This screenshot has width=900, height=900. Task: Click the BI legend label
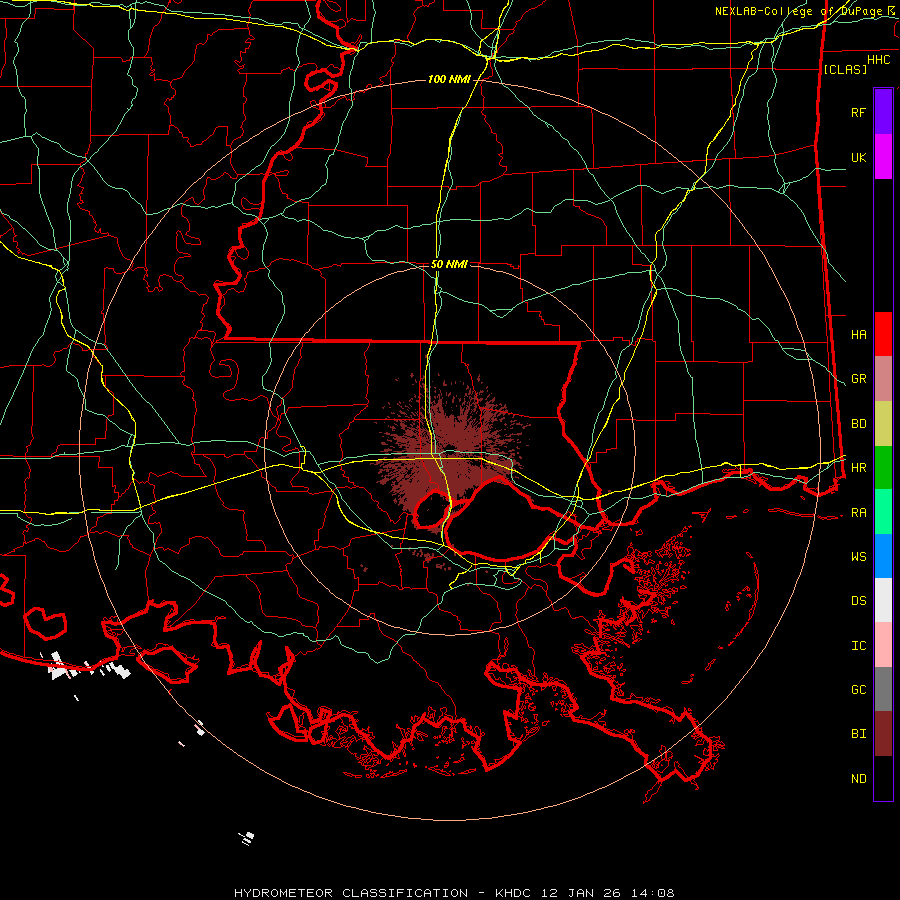(x=858, y=734)
